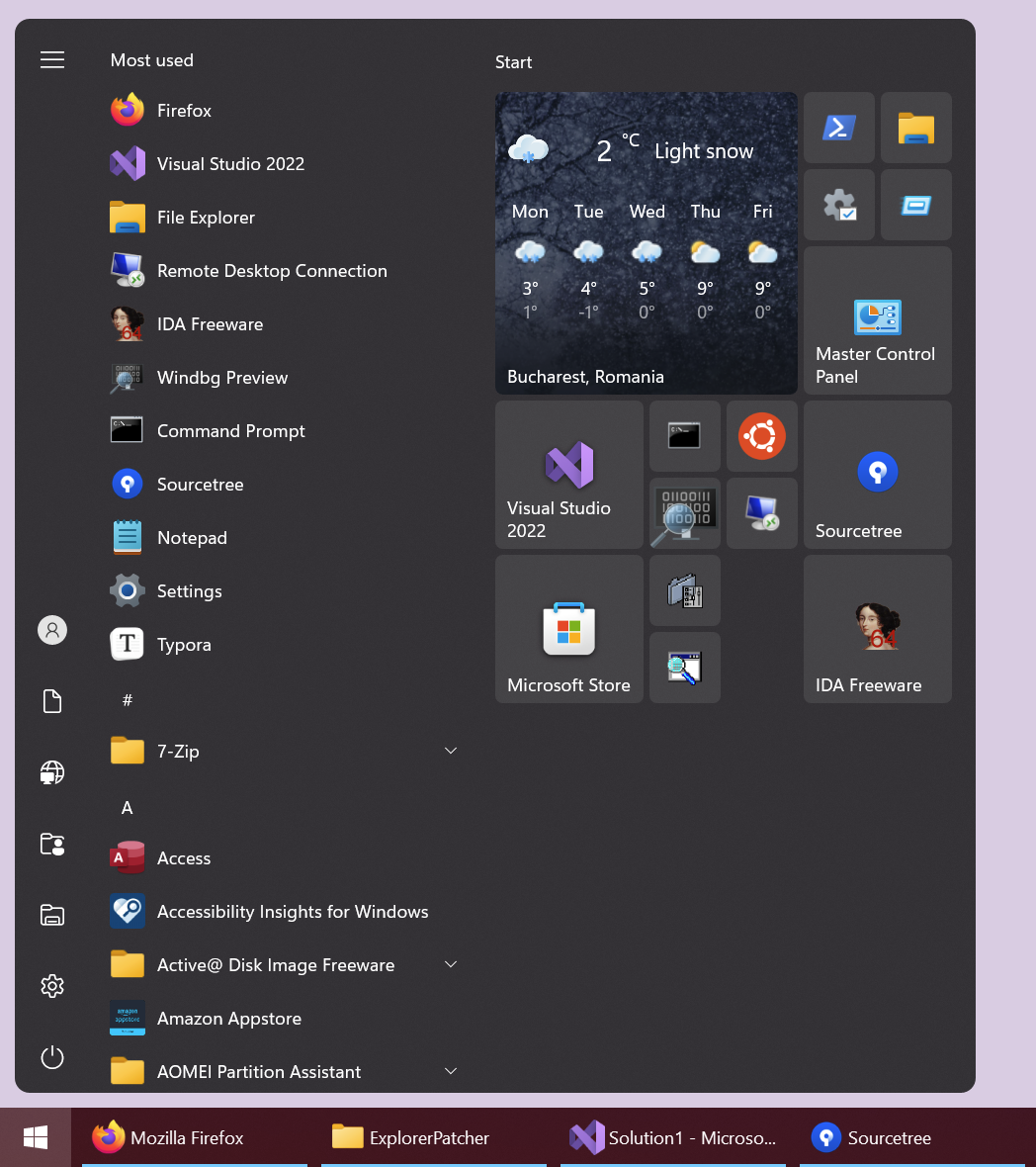This screenshot has width=1036, height=1167.
Task: Open Firefox from the Most used list
Action: [284, 111]
